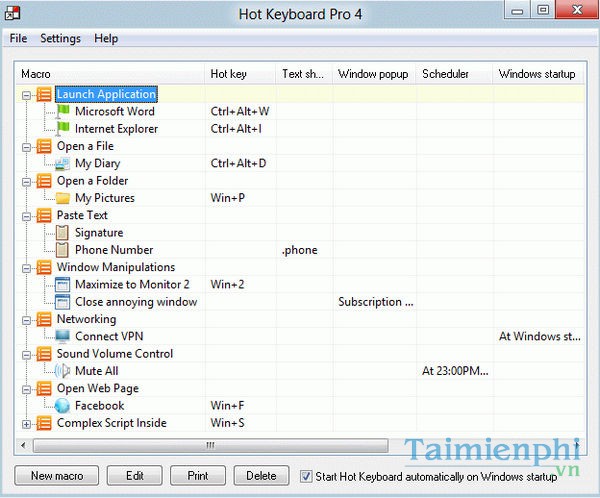Click the Window Manipulations group icon
Screen dimensions: 600x498
44,267
